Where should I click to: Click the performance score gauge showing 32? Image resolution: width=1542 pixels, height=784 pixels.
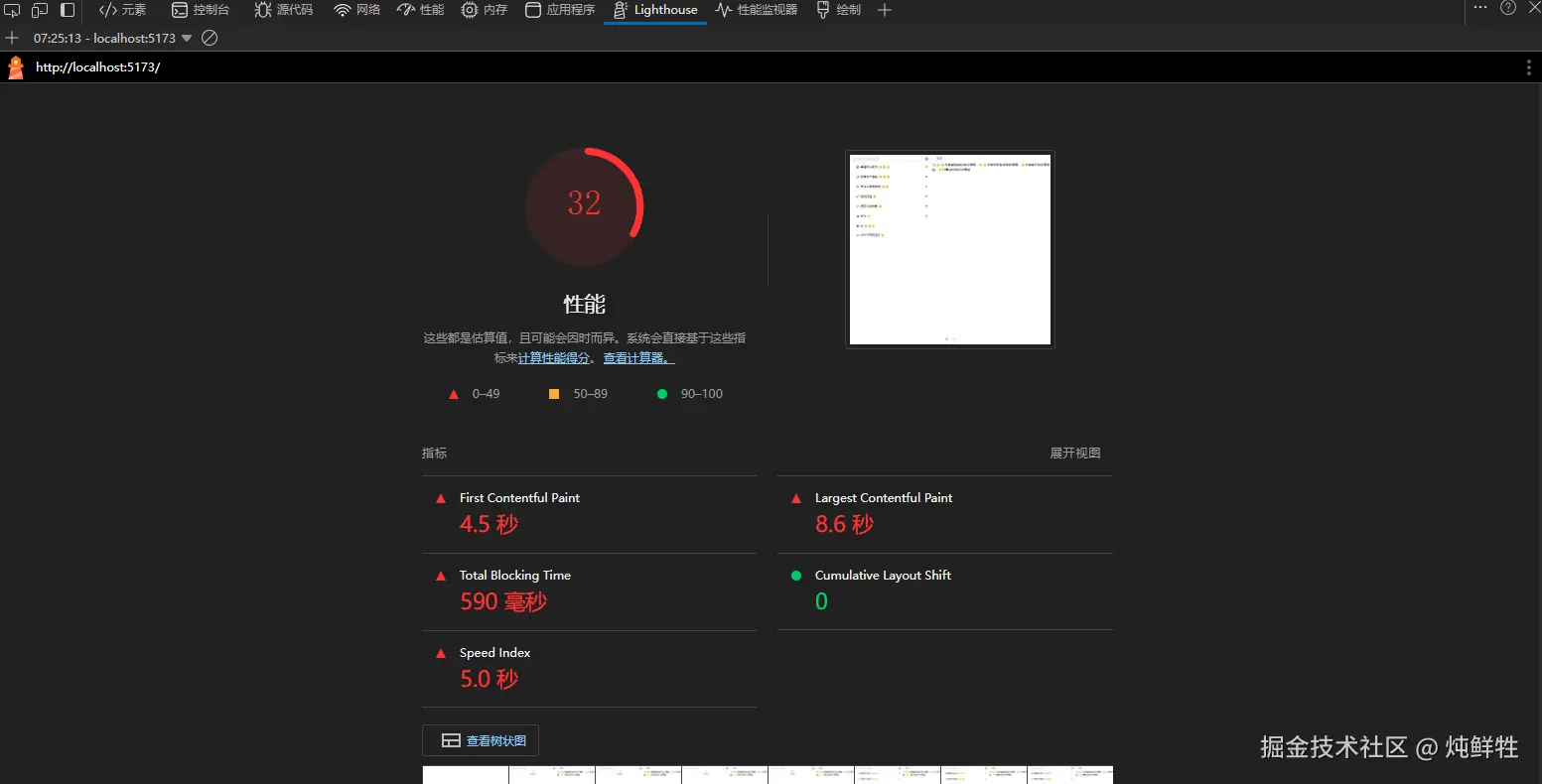point(584,206)
